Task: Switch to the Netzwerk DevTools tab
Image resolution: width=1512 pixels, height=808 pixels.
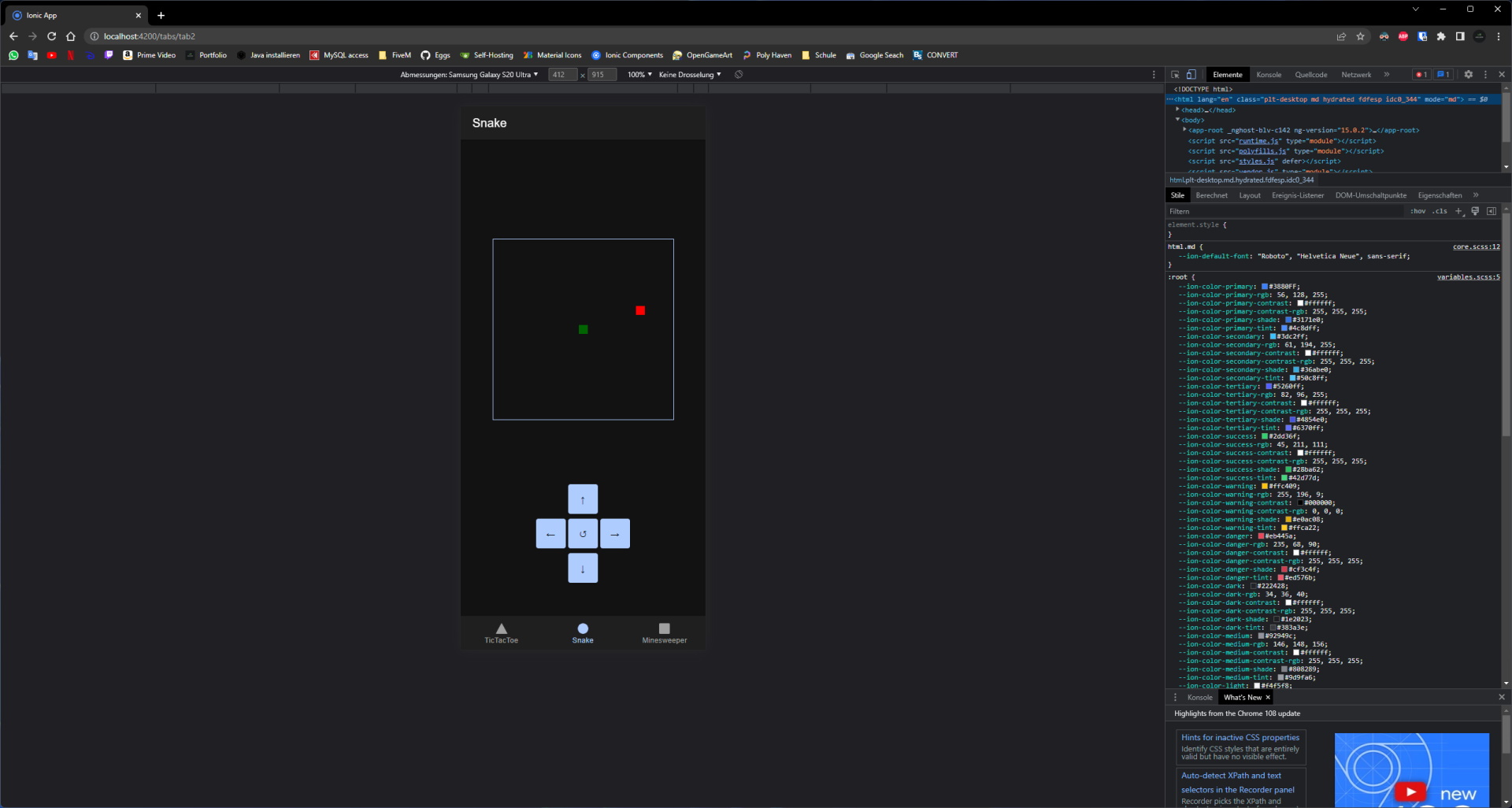Action: [1356, 75]
